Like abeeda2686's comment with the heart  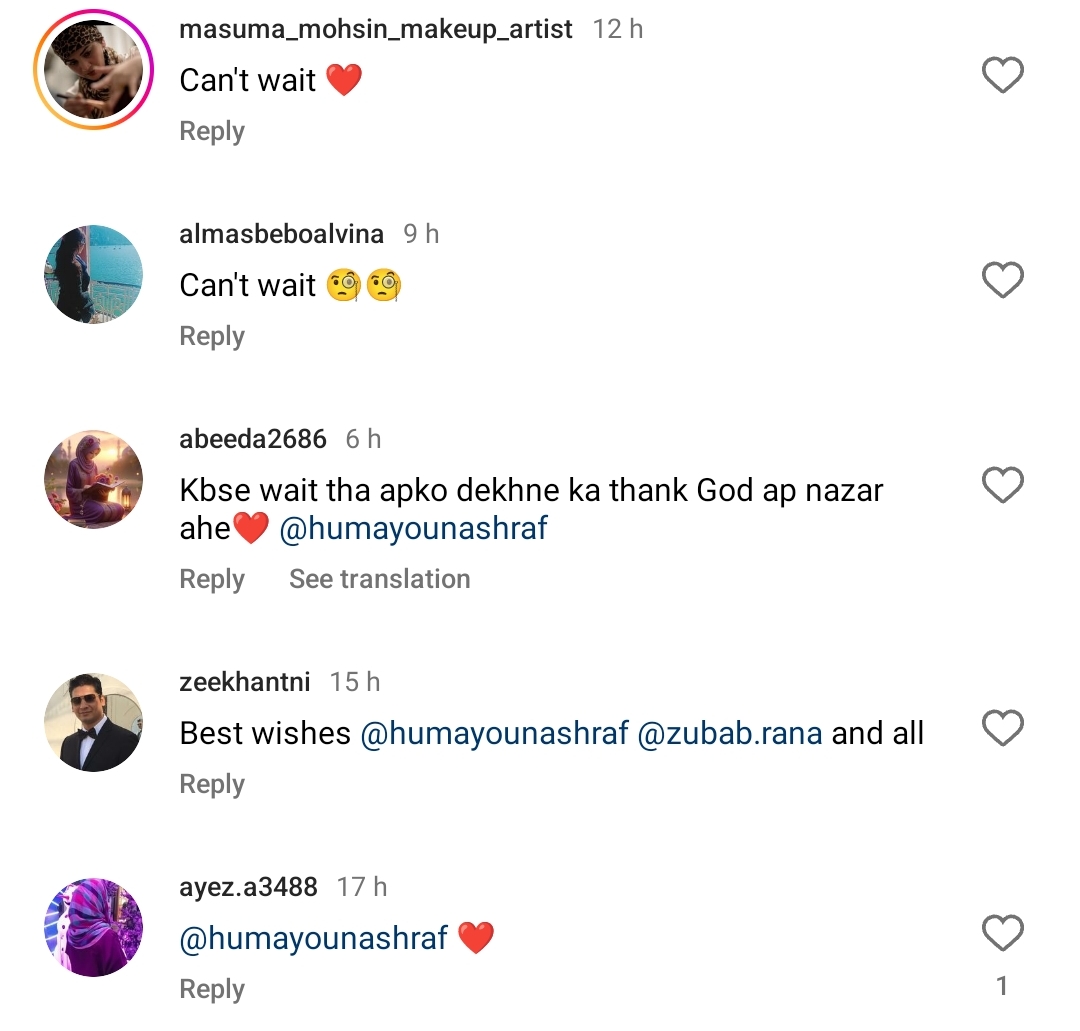coord(1002,486)
